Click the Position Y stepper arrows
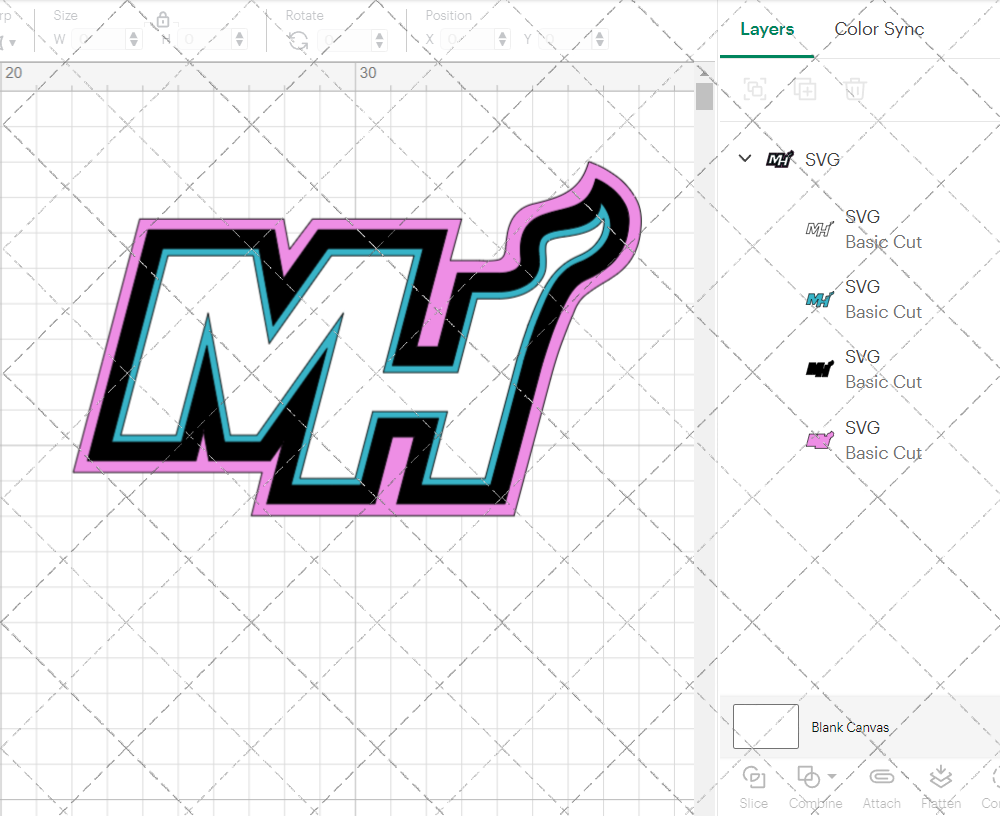1000x816 pixels. pyautogui.click(x=599, y=40)
